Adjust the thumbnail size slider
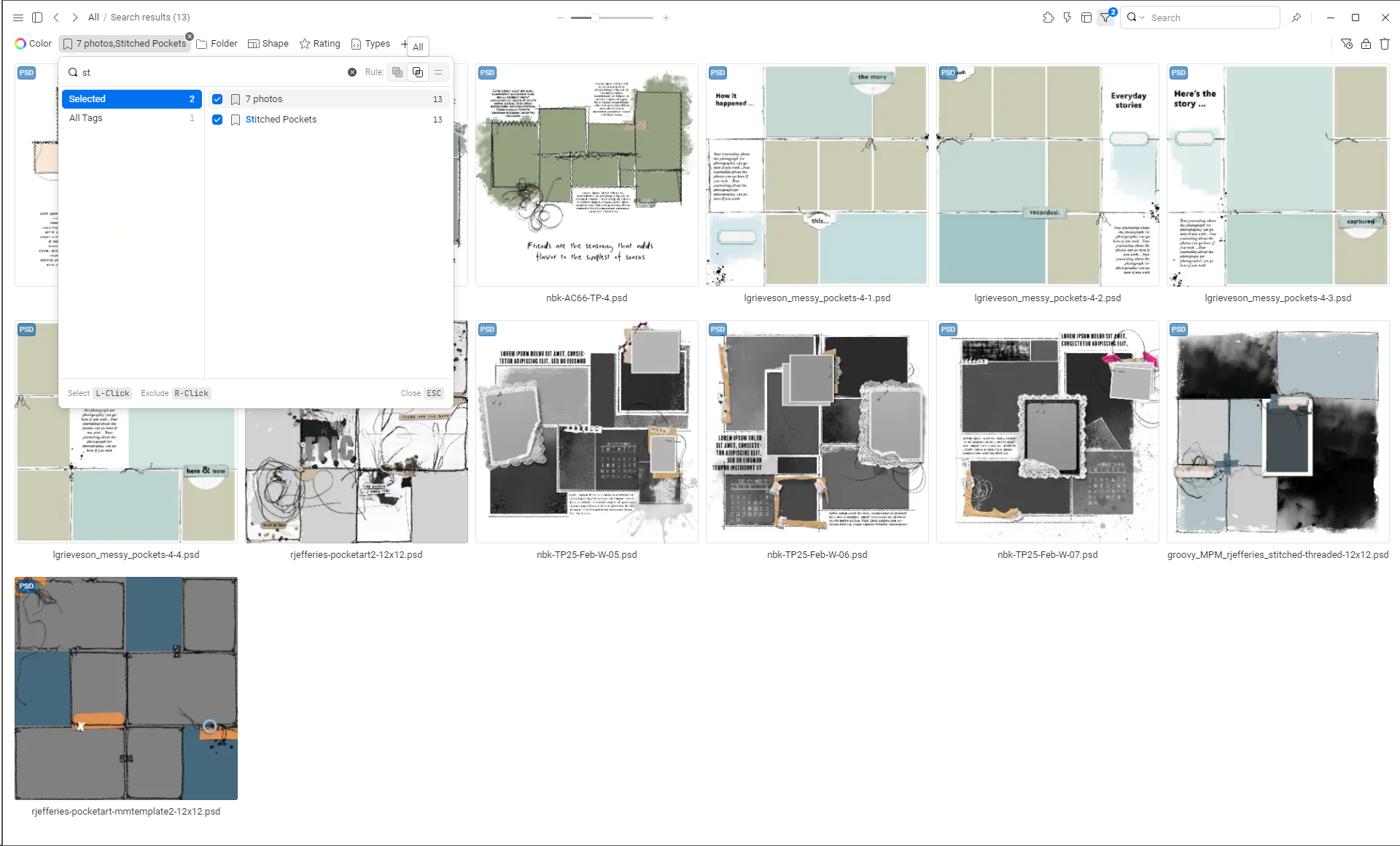 click(x=595, y=18)
